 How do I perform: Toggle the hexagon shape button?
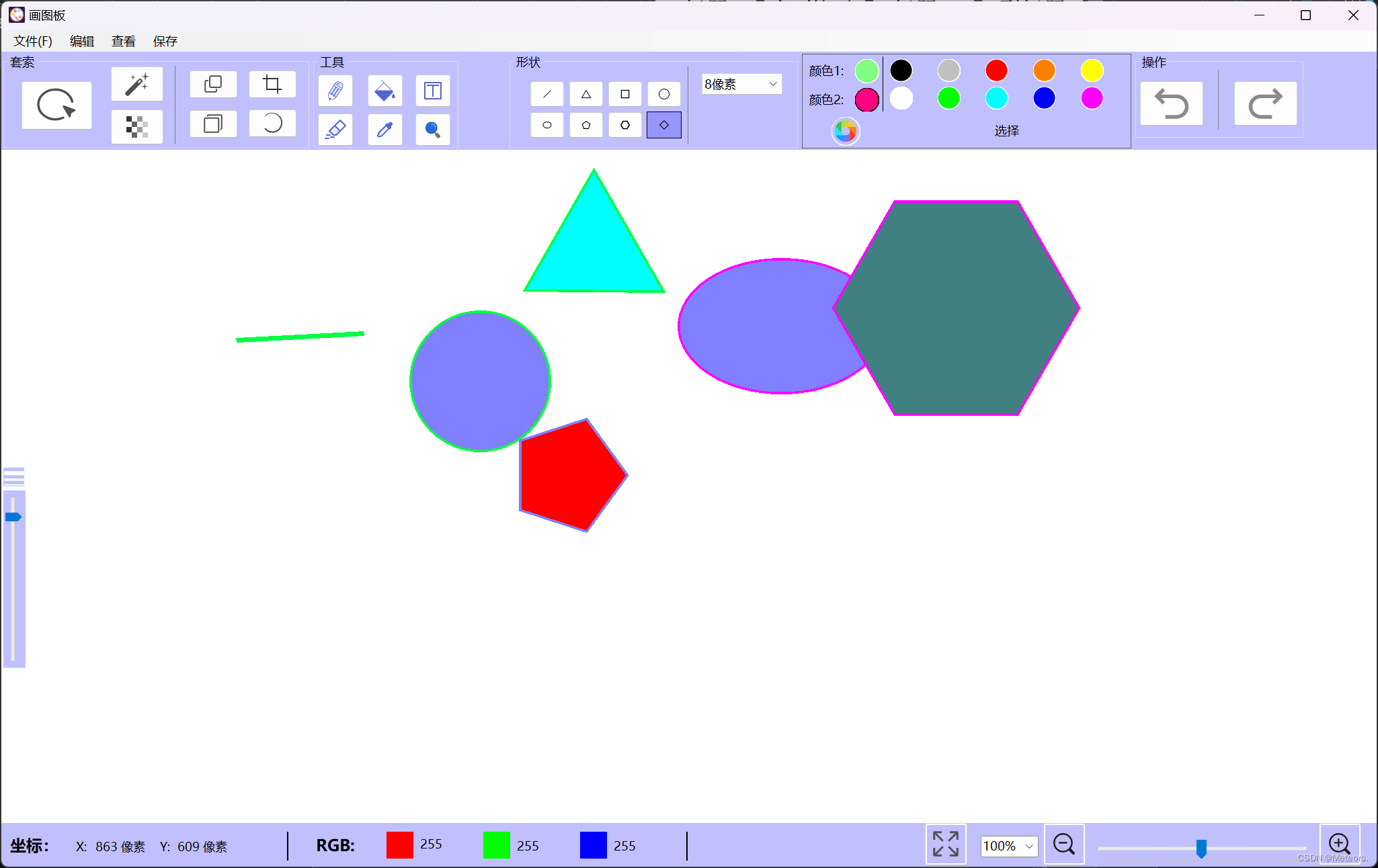[x=625, y=125]
